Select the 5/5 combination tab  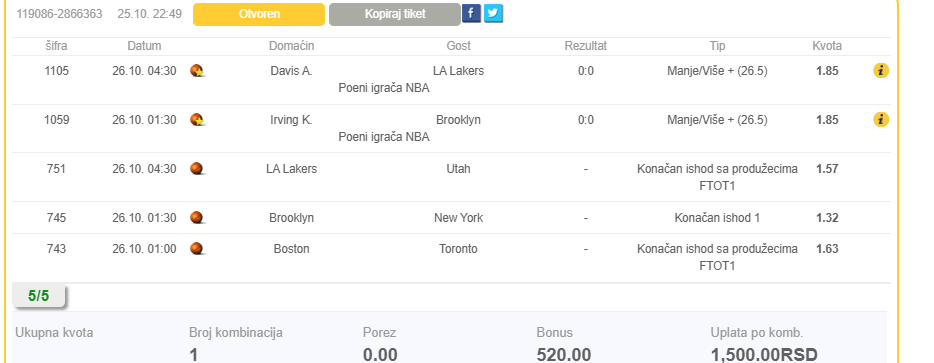pos(39,296)
